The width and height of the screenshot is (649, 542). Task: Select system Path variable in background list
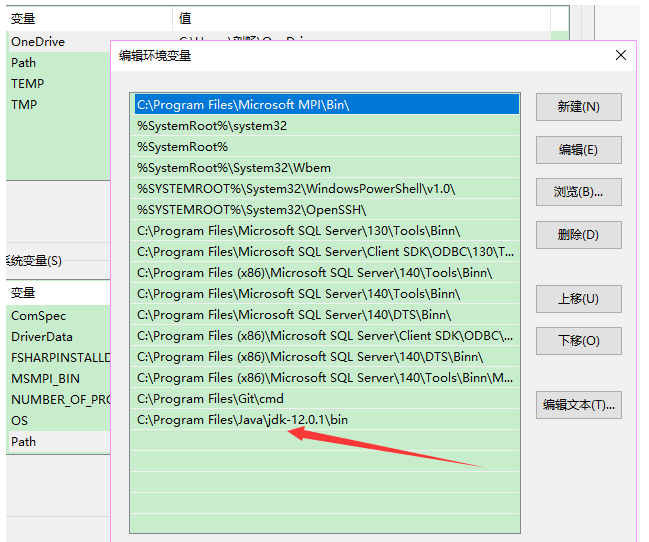[x=59, y=441]
